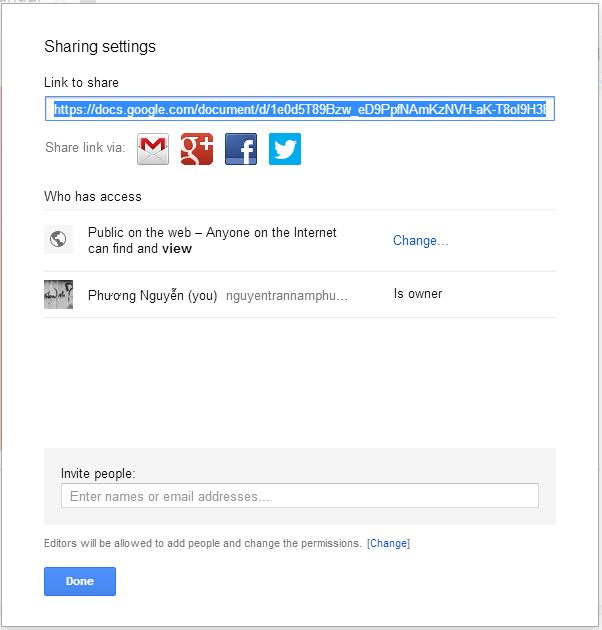Share the link via Facebook icon
This screenshot has width=602, height=630.
pyautogui.click(x=241, y=149)
